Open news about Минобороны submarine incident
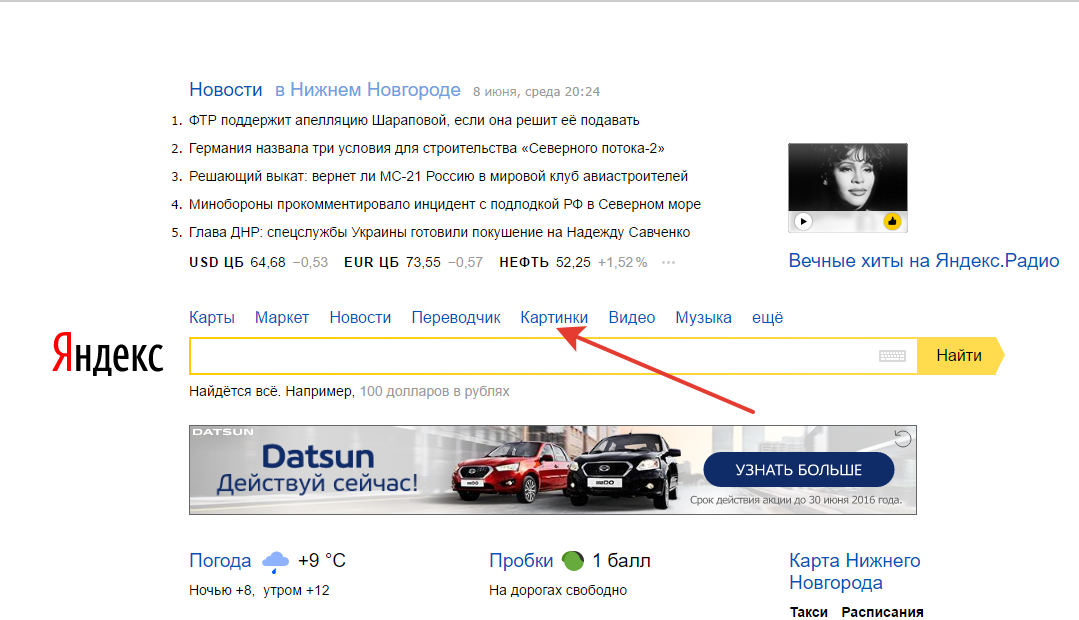 (x=445, y=204)
